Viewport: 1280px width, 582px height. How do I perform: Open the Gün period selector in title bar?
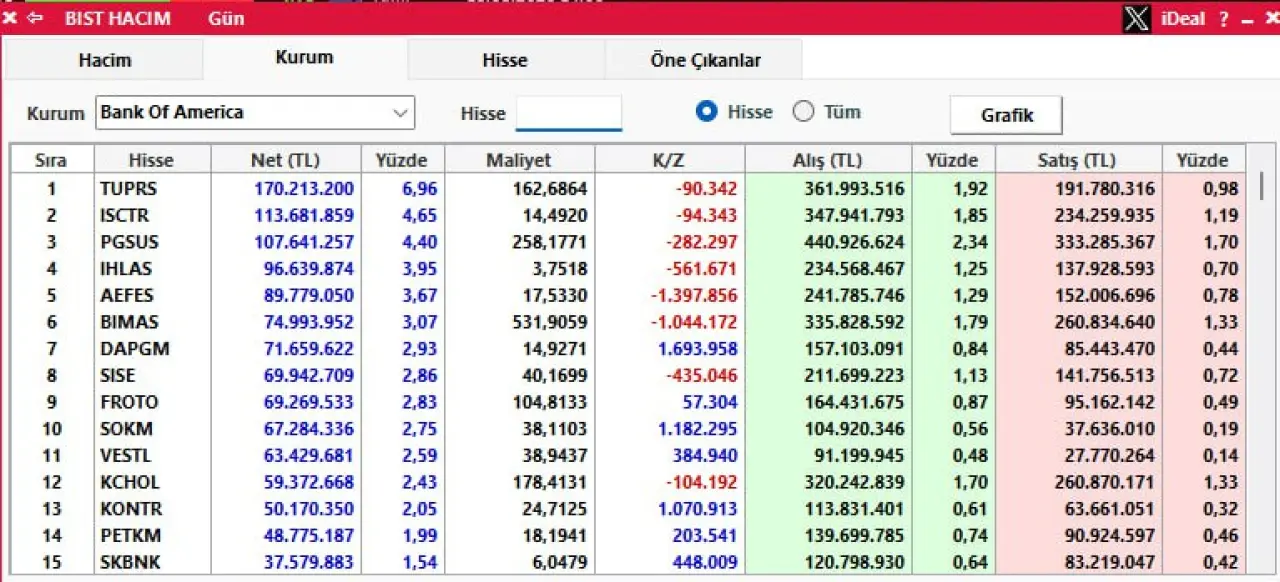[226, 18]
